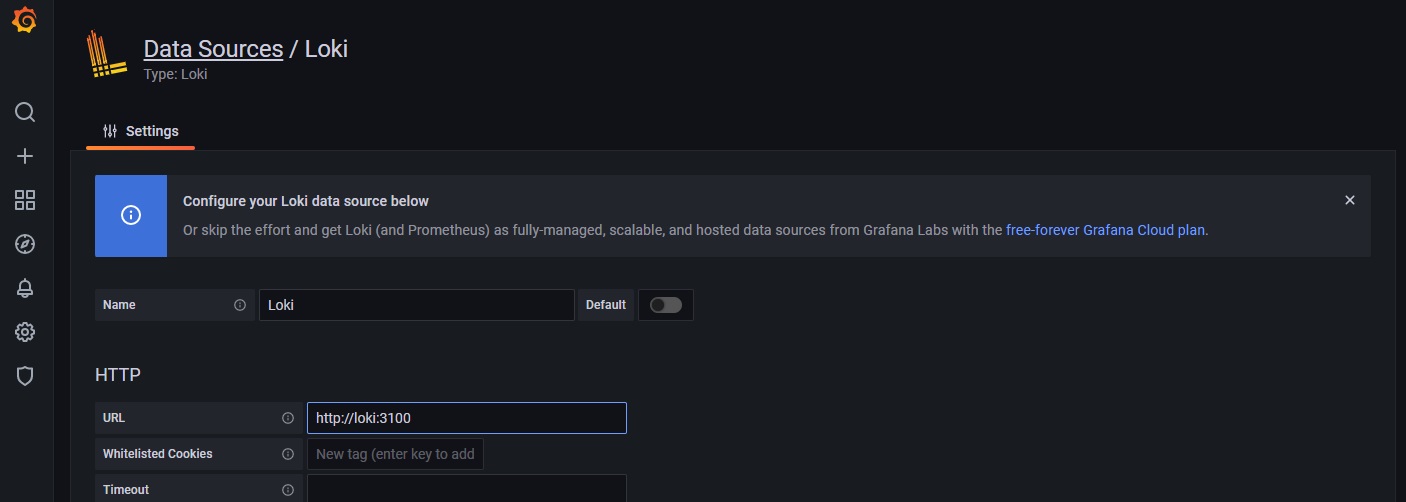Click the Whitelisted Cookies tag input
The width and height of the screenshot is (1406, 502).
(395, 454)
